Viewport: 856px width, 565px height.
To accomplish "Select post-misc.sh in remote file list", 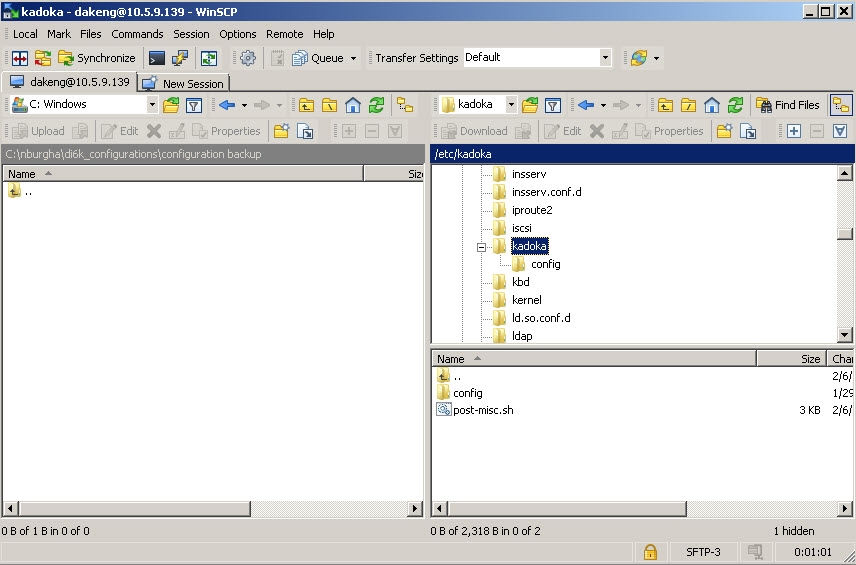I will point(483,410).
